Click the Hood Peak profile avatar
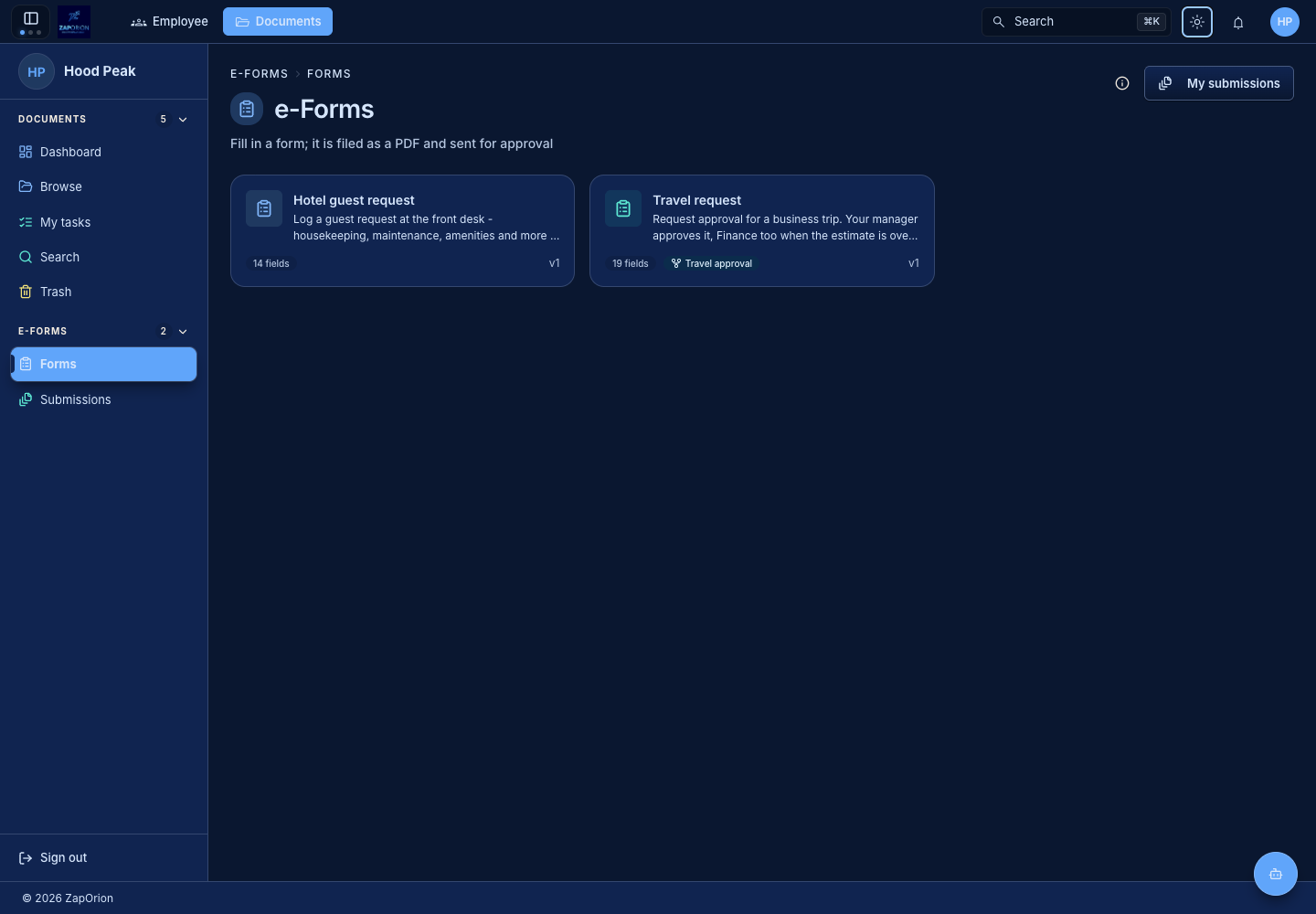This screenshot has width=1316, height=914. (37, 71)
